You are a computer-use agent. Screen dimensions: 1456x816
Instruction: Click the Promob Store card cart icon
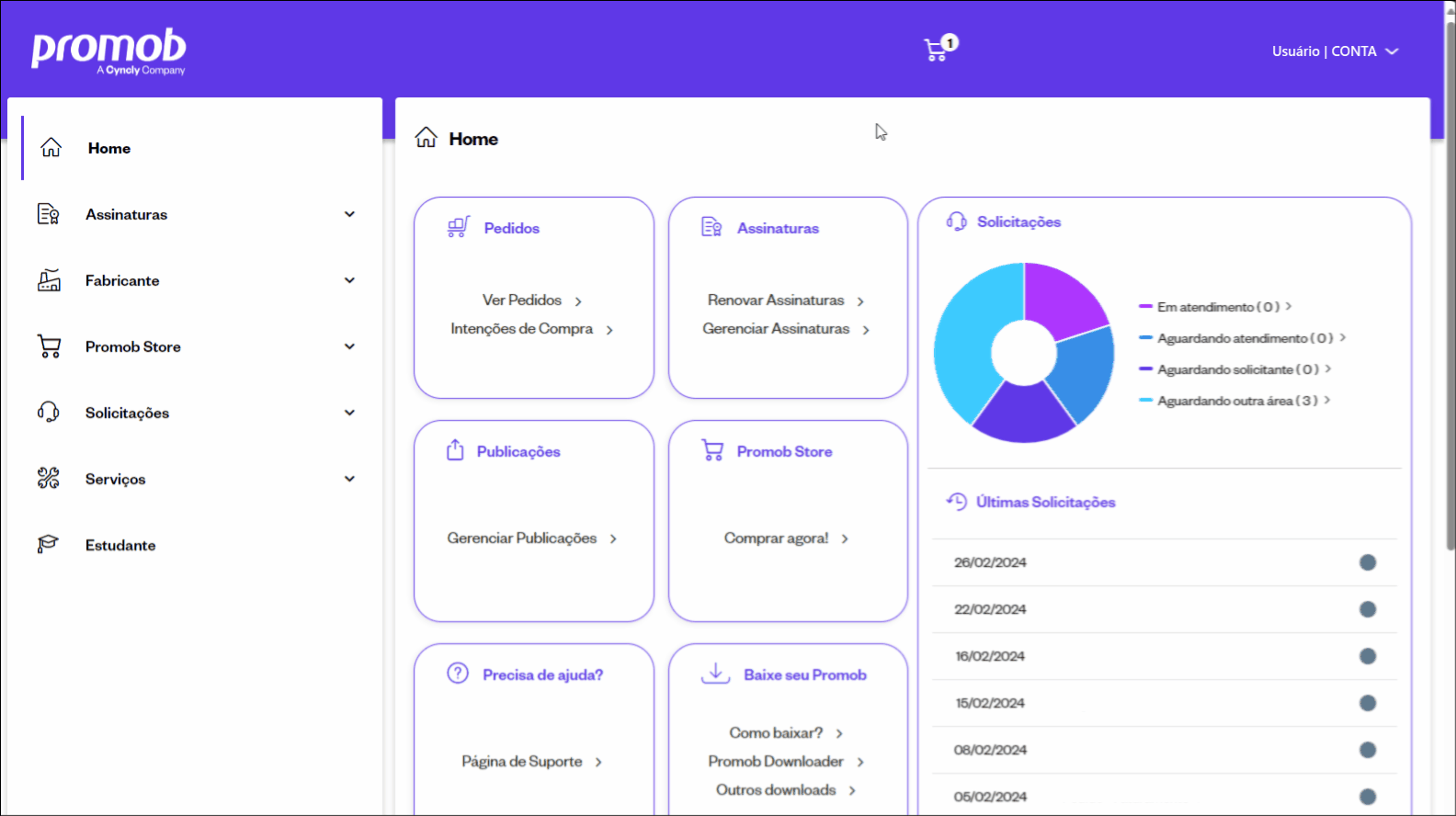(712, 450)
